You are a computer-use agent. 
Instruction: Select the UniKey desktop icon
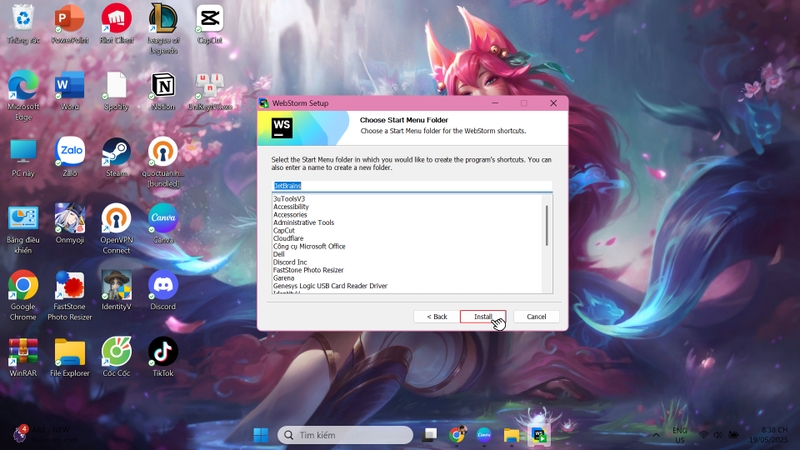[210, 90]
